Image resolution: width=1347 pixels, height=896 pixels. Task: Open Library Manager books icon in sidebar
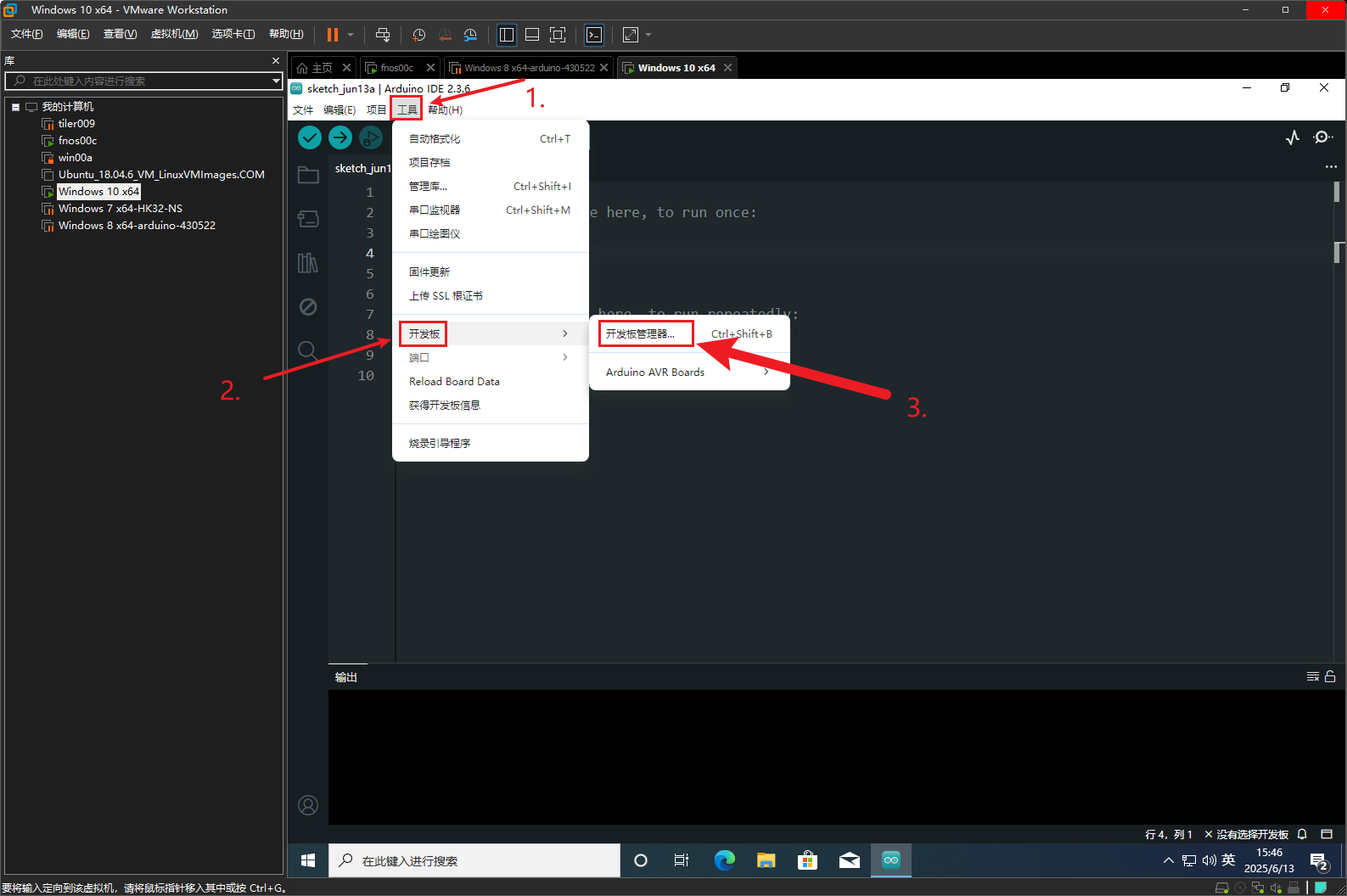point(308,263)
